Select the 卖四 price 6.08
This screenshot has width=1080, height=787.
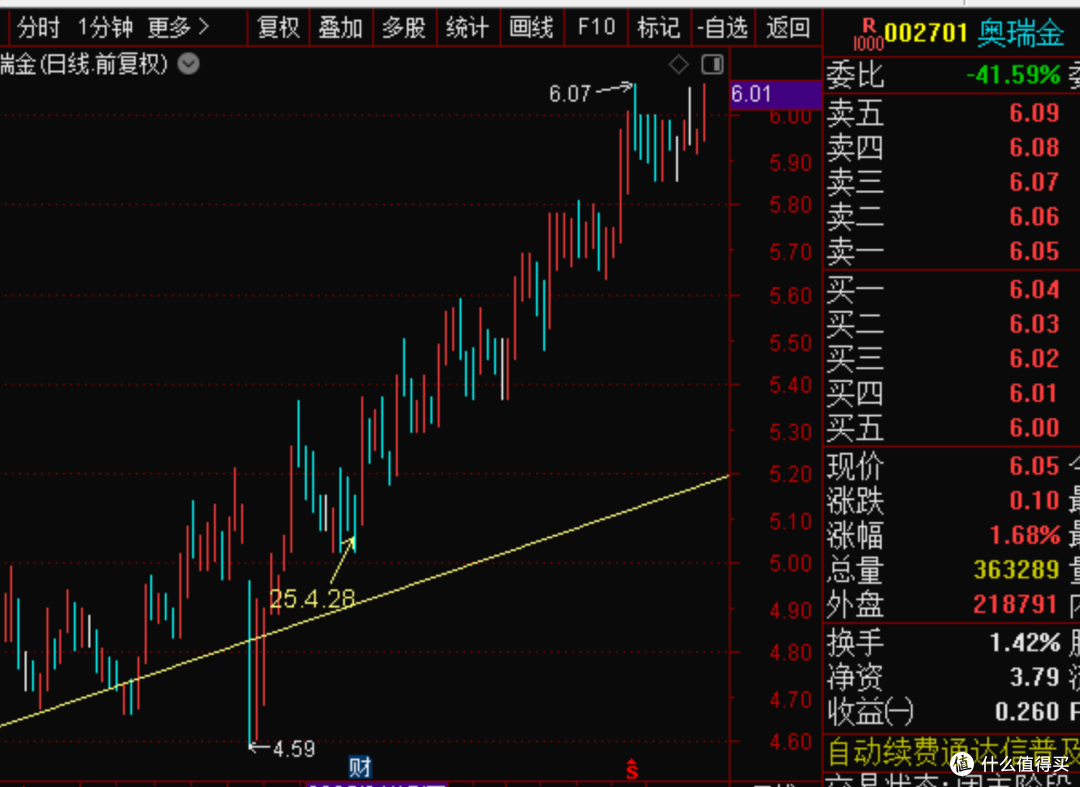(1034, 147)
